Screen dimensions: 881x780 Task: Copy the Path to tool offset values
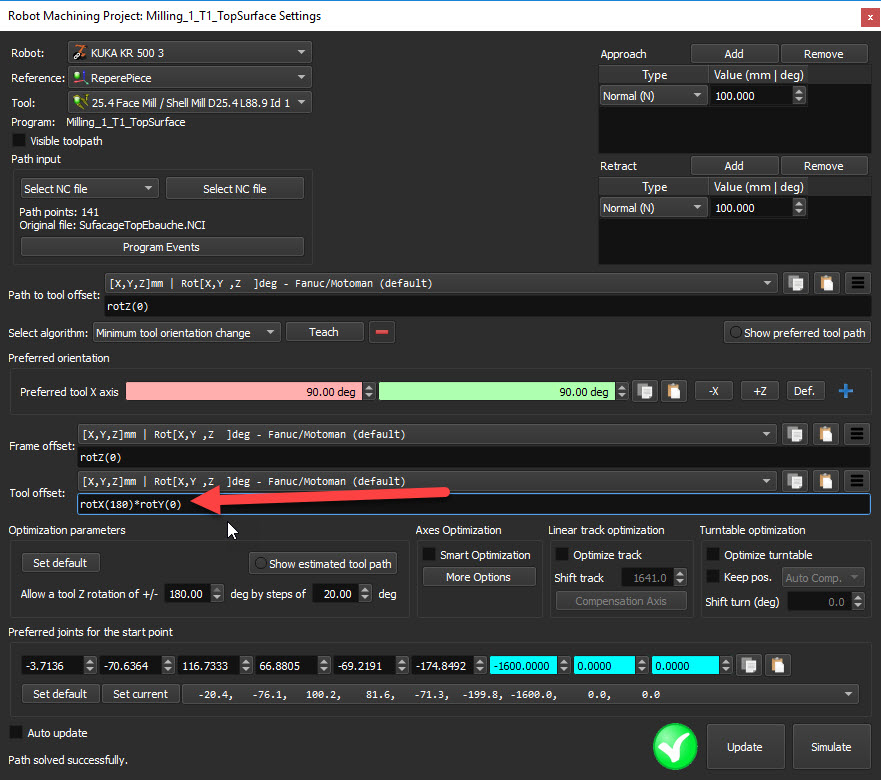(x=796, y=283)
